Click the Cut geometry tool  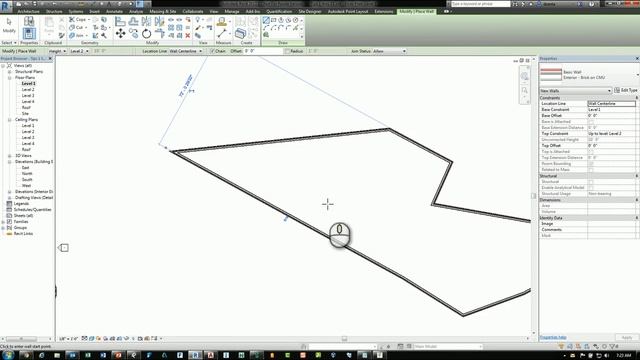77,27
